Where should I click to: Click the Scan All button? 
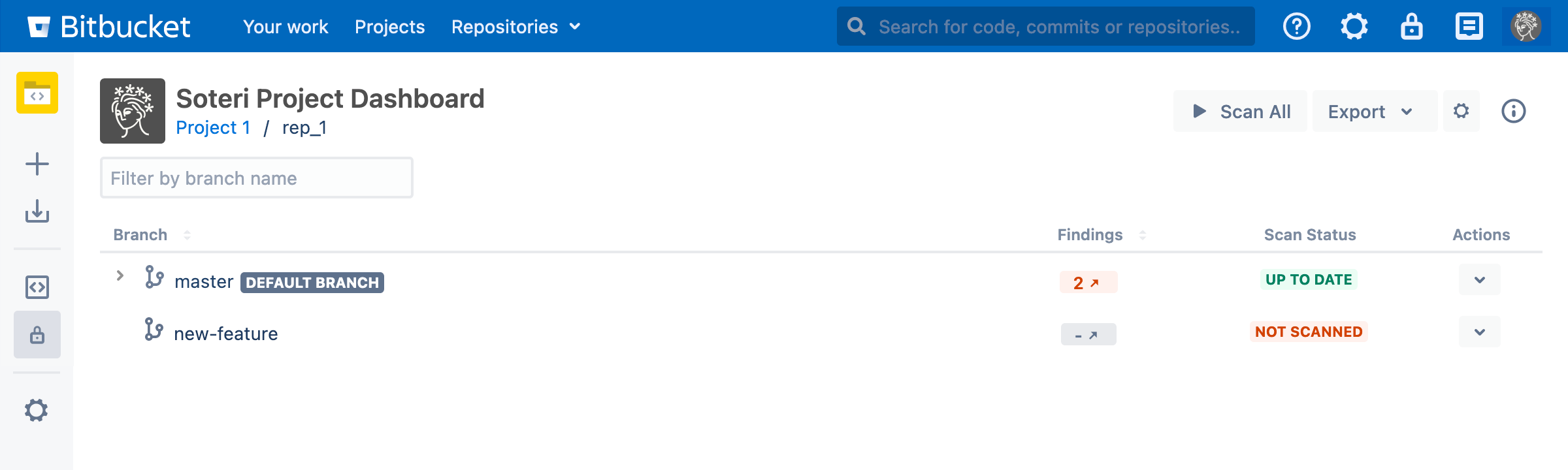point(1240,112)
